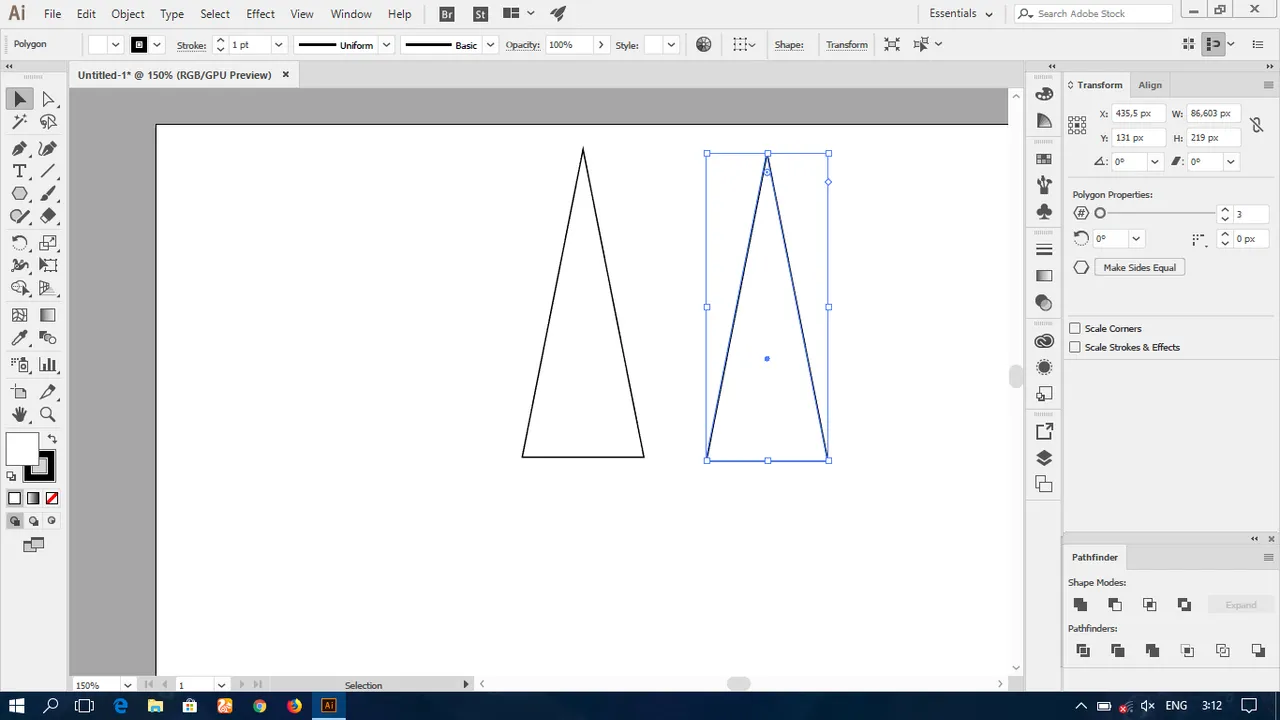The width and height of the screenshot is (1280, 720).
Task: Switch to the Align tab
Action: coord(1150,85)
